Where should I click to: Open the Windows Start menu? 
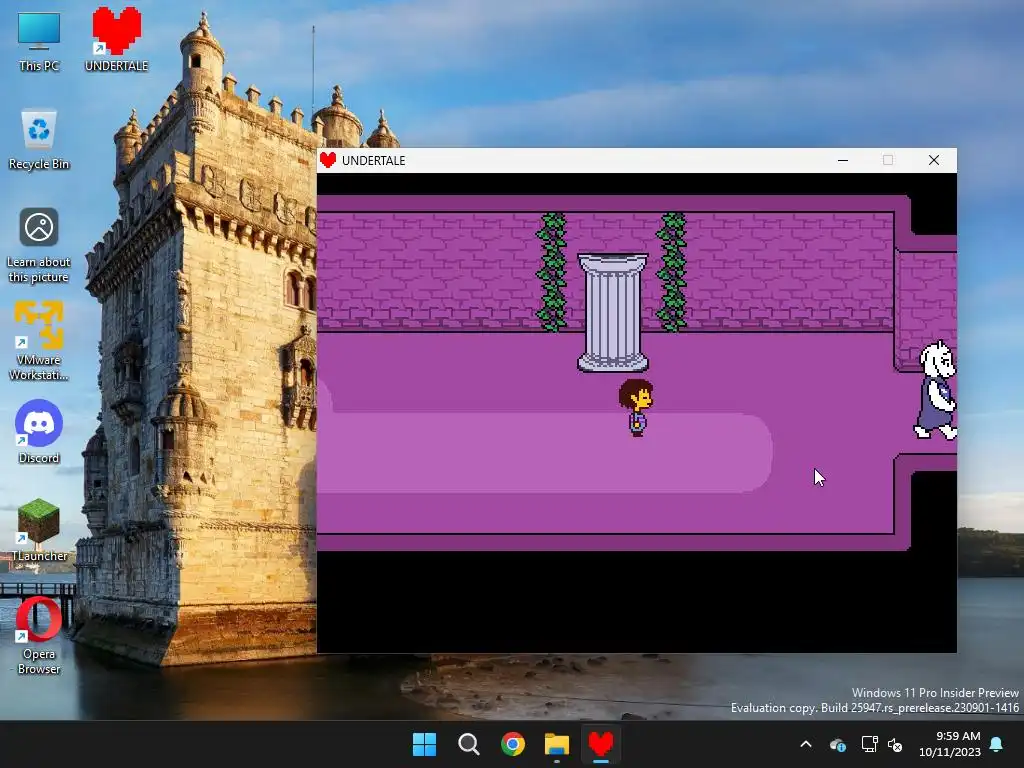[x=424, y=744]
